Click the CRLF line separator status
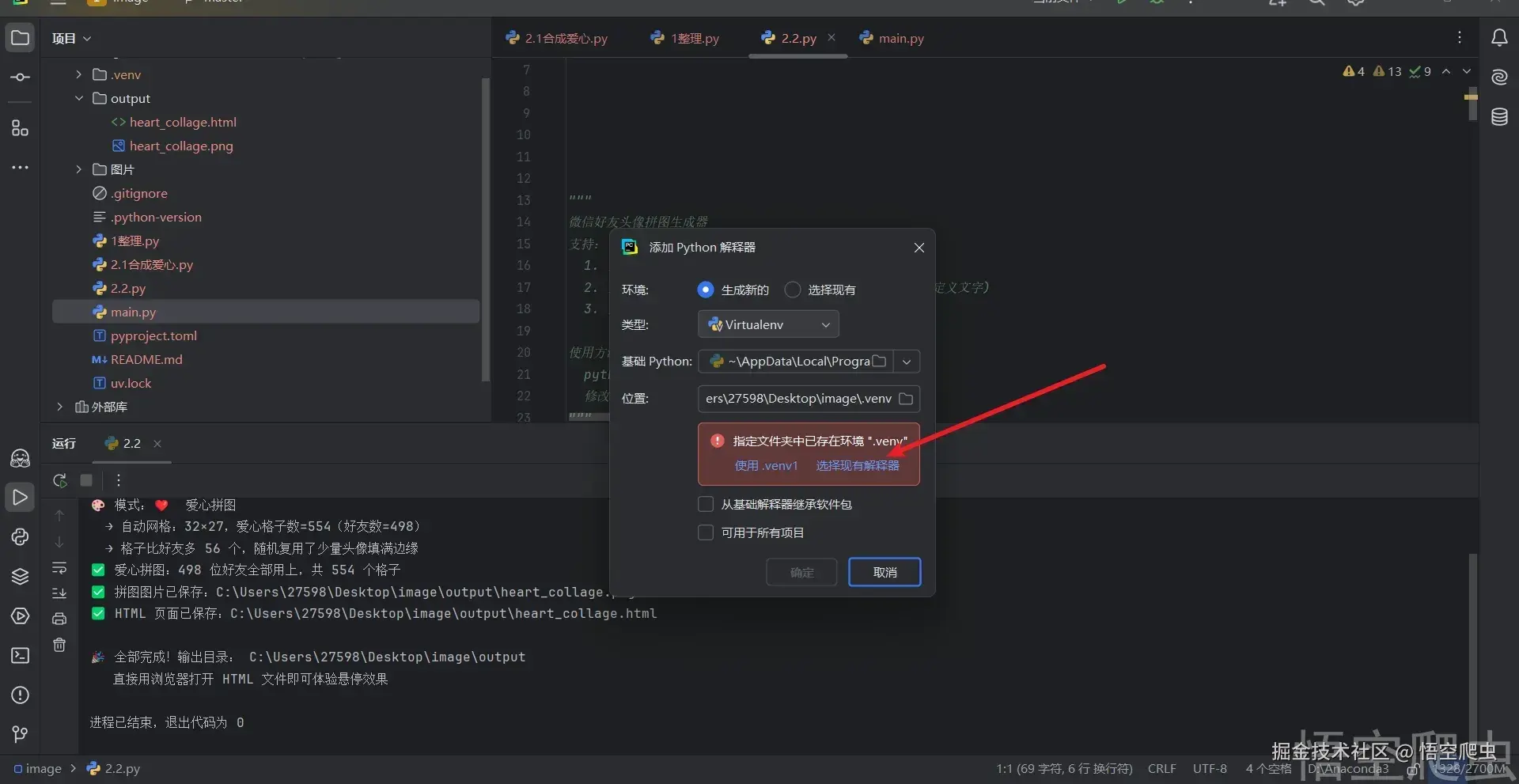 [1161, 768]
